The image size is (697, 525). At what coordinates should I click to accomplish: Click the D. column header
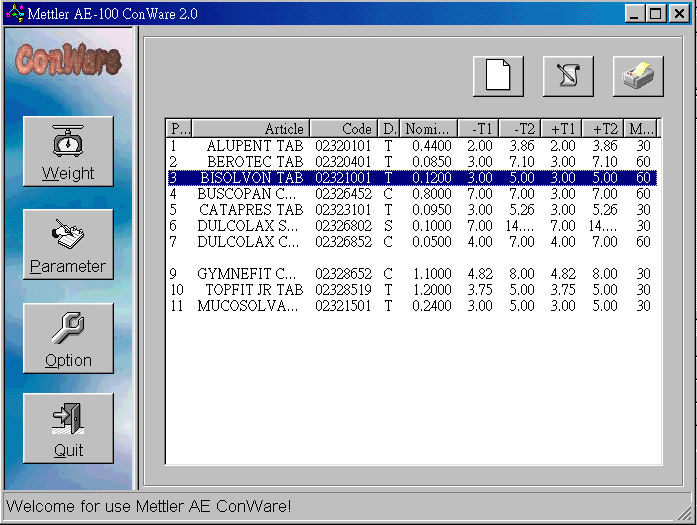coord(389,128)
